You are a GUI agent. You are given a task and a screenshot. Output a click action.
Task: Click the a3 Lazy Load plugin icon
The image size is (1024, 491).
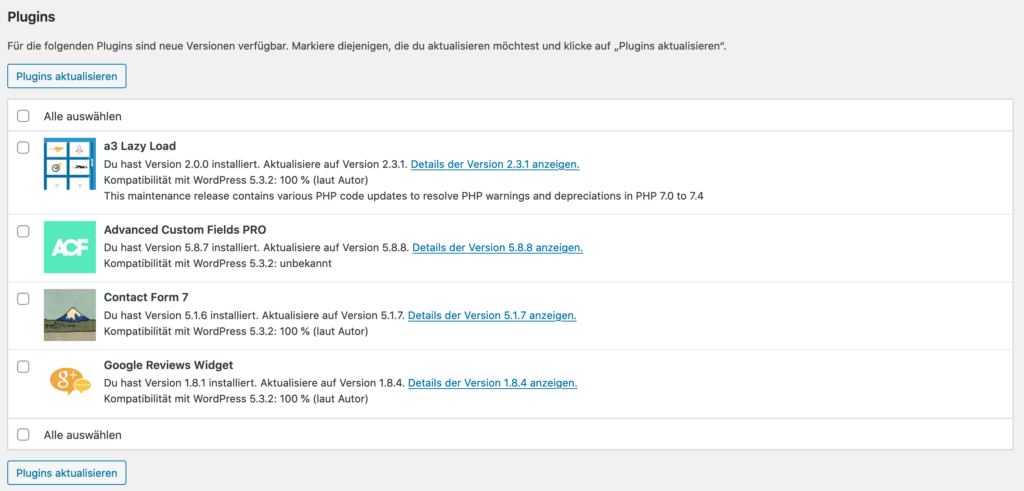[x=69, y=164]
